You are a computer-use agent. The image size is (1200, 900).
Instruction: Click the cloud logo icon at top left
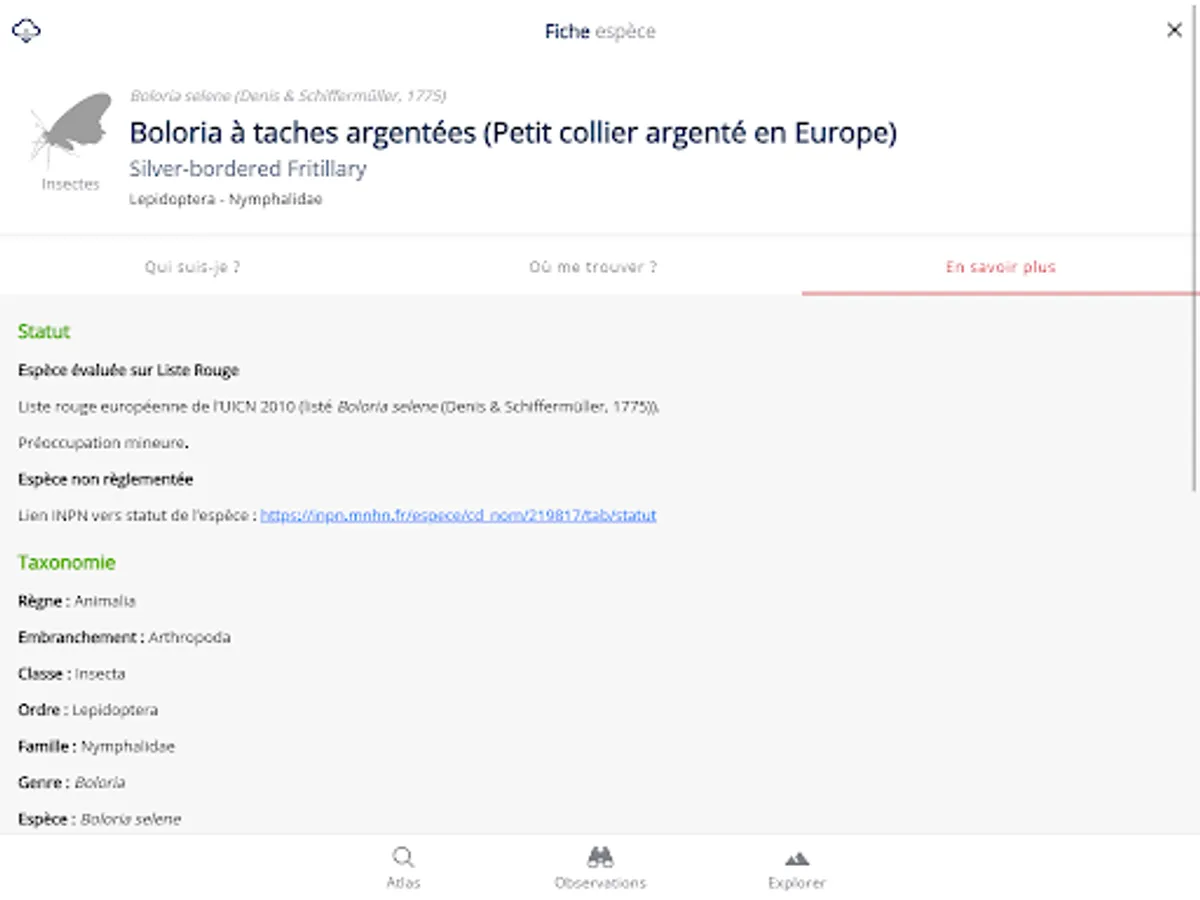point(26,31)
